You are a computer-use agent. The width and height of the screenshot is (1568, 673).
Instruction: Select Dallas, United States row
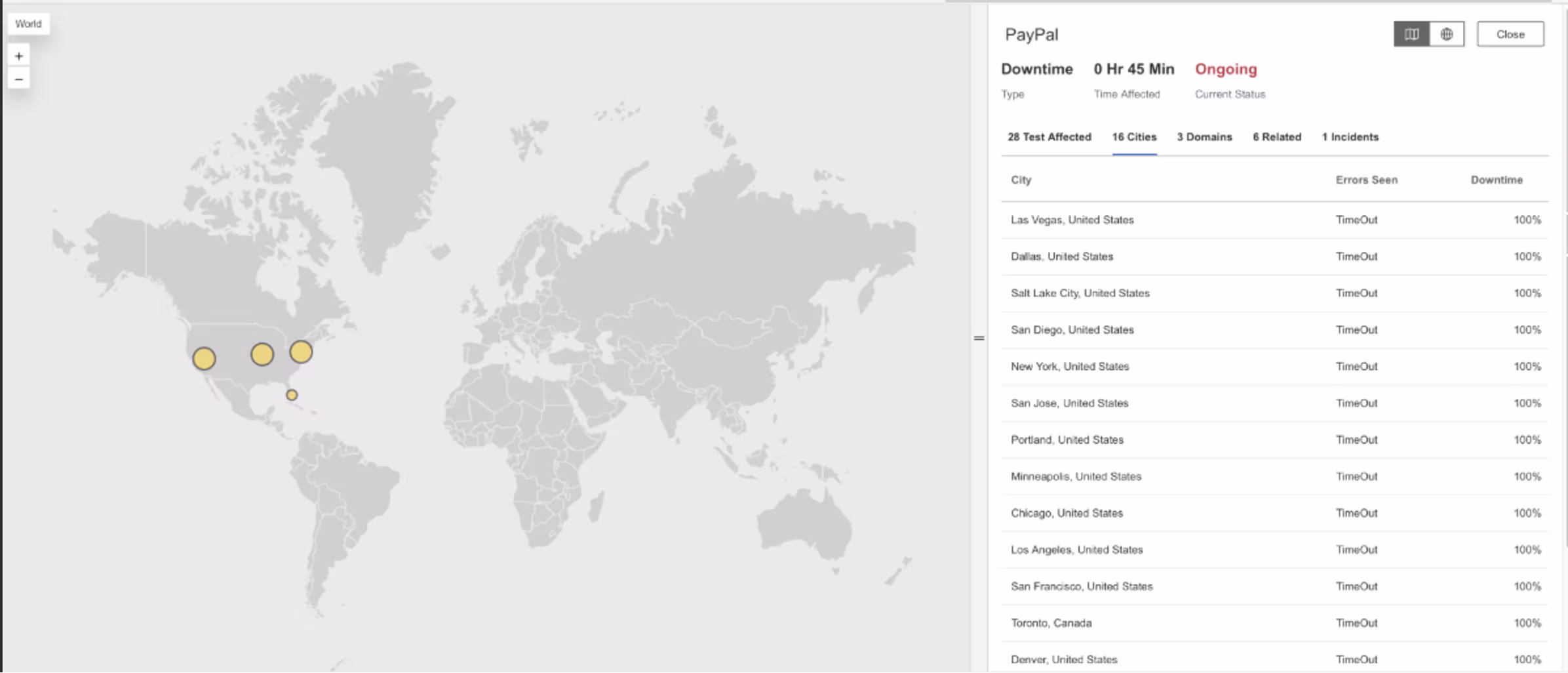point(1275,256)
